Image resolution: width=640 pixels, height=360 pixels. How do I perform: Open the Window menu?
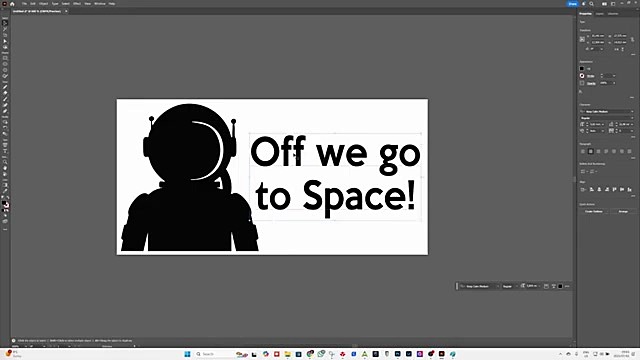point(100,4)
